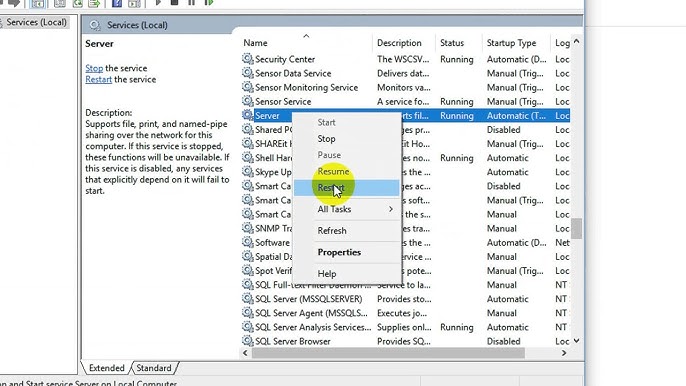The width and height of the screenshot is (686, 386).
Task: Click 'Provides sto...' description of SQL Server
Action: 404,299
